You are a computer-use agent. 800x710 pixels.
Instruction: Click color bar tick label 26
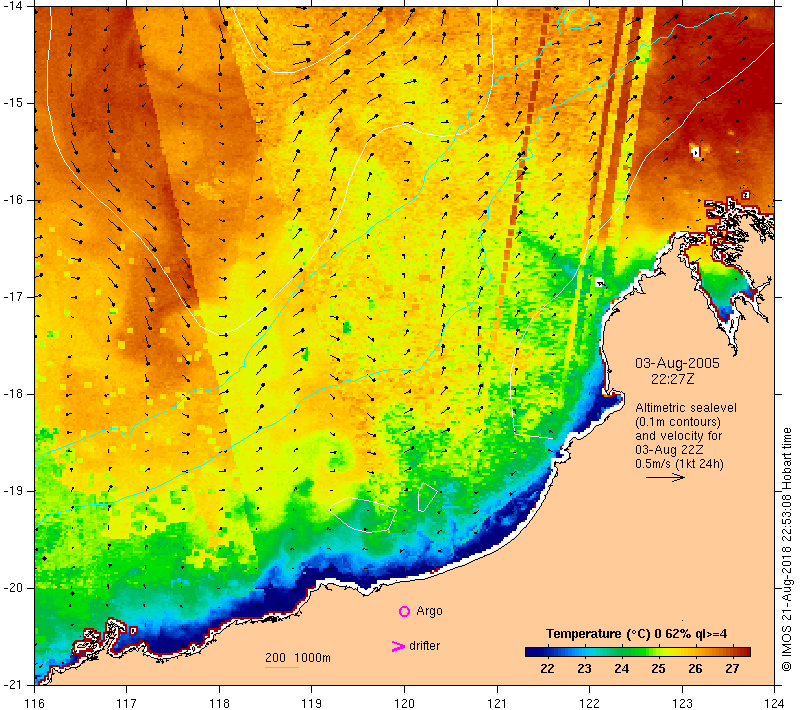[695, 669]
